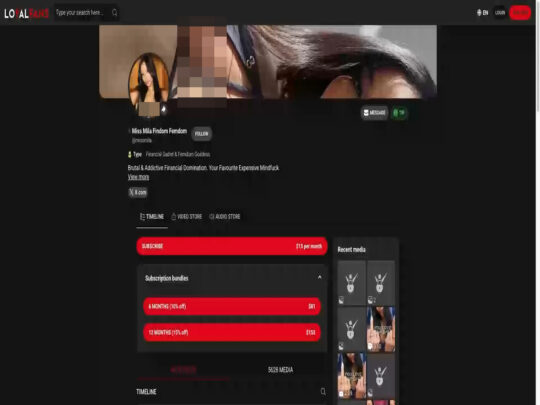Collapse the Subscription bundles section
This screenshot has width=540, height=405.
(x=320, y=277)
